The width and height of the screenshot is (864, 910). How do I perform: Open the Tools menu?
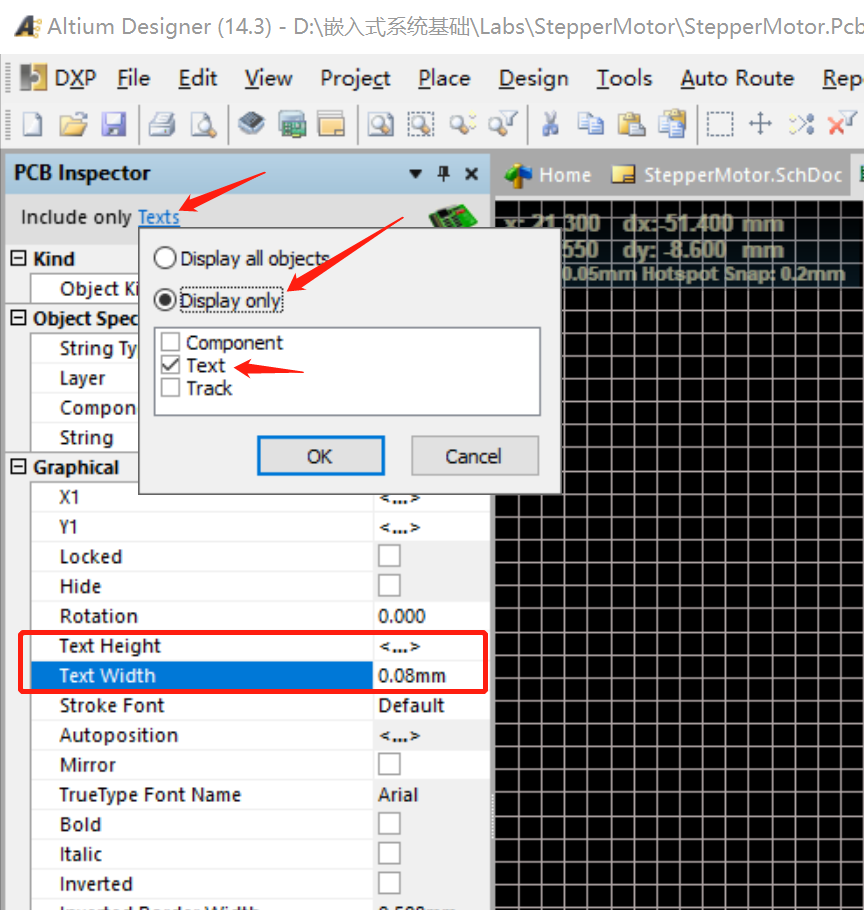point(624,78)
